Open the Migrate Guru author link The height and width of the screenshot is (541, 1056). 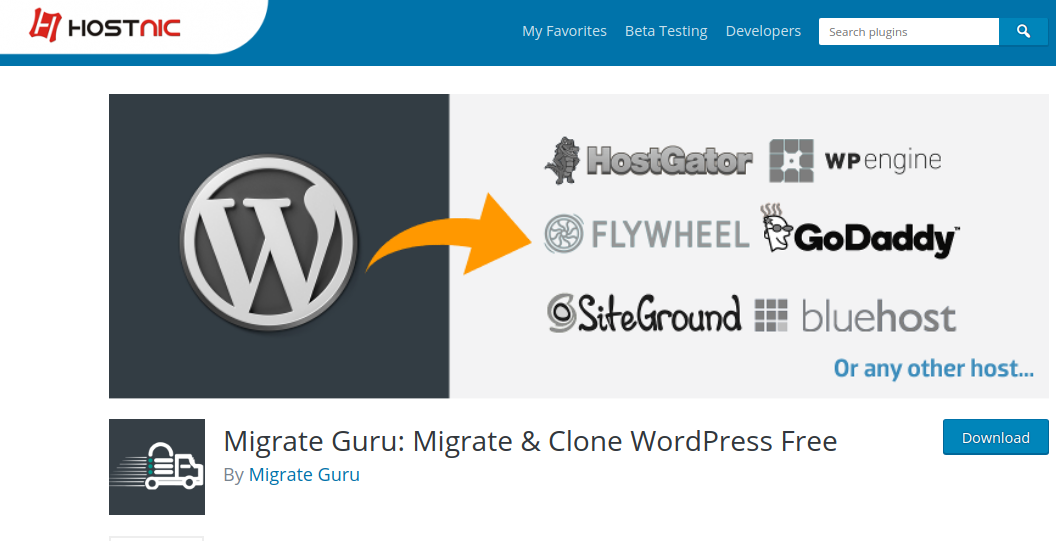(304, 474)
